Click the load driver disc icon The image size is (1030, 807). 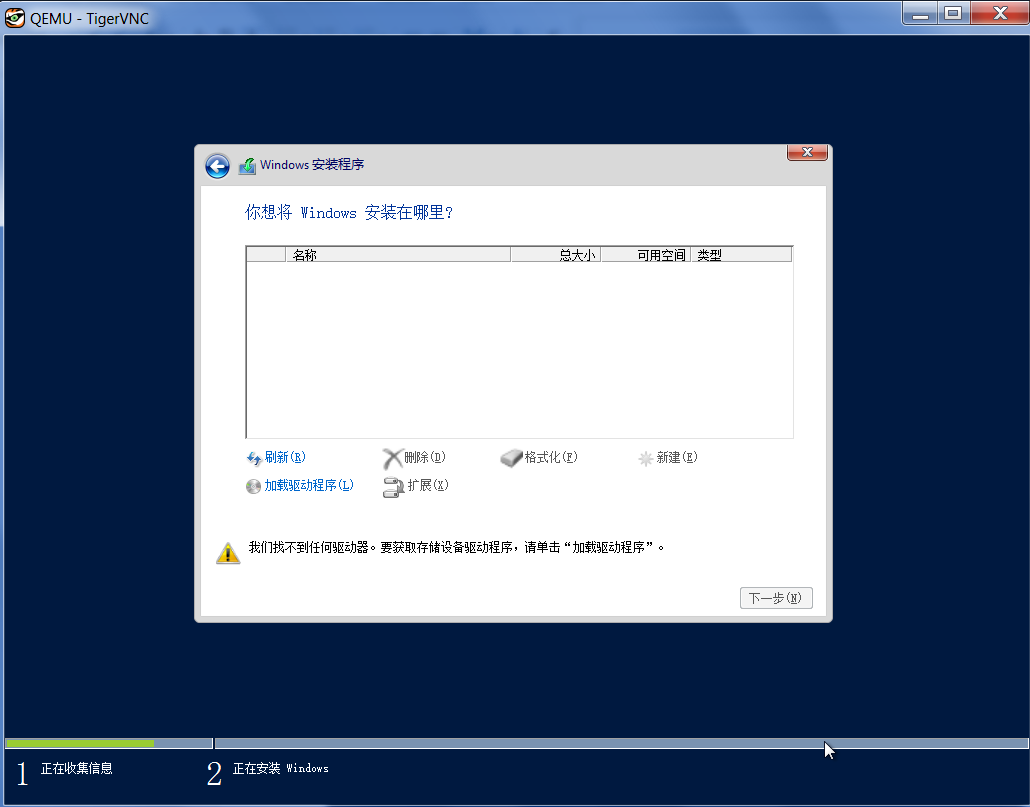coord(254,487)
